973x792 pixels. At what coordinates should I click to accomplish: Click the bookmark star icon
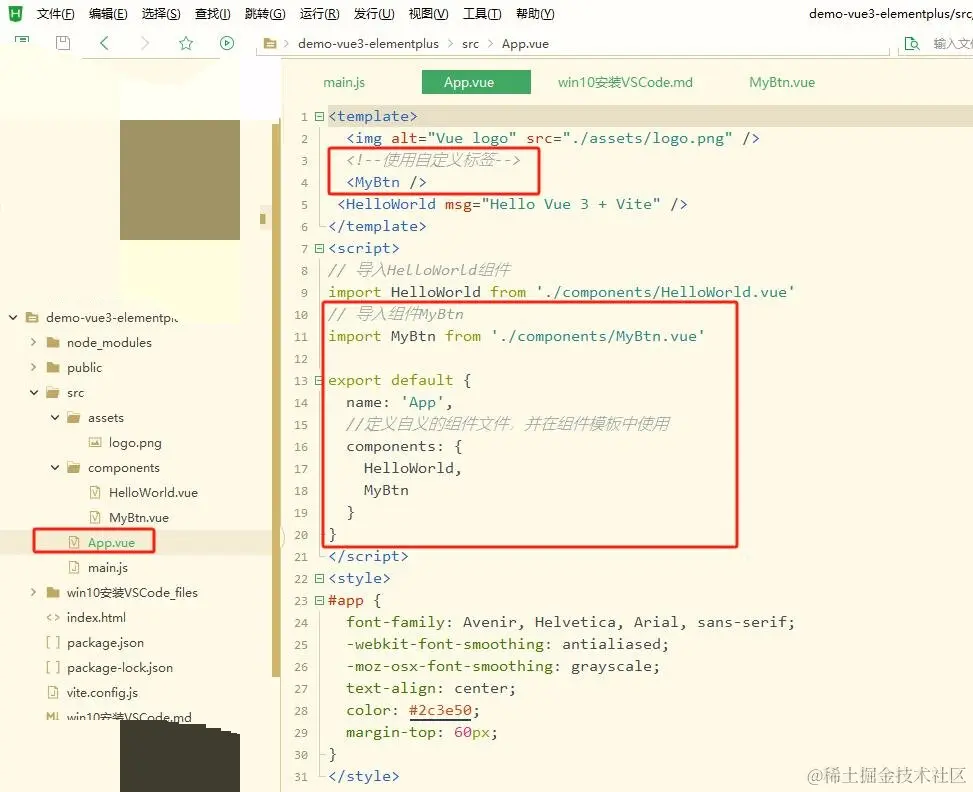click(186, 42)
